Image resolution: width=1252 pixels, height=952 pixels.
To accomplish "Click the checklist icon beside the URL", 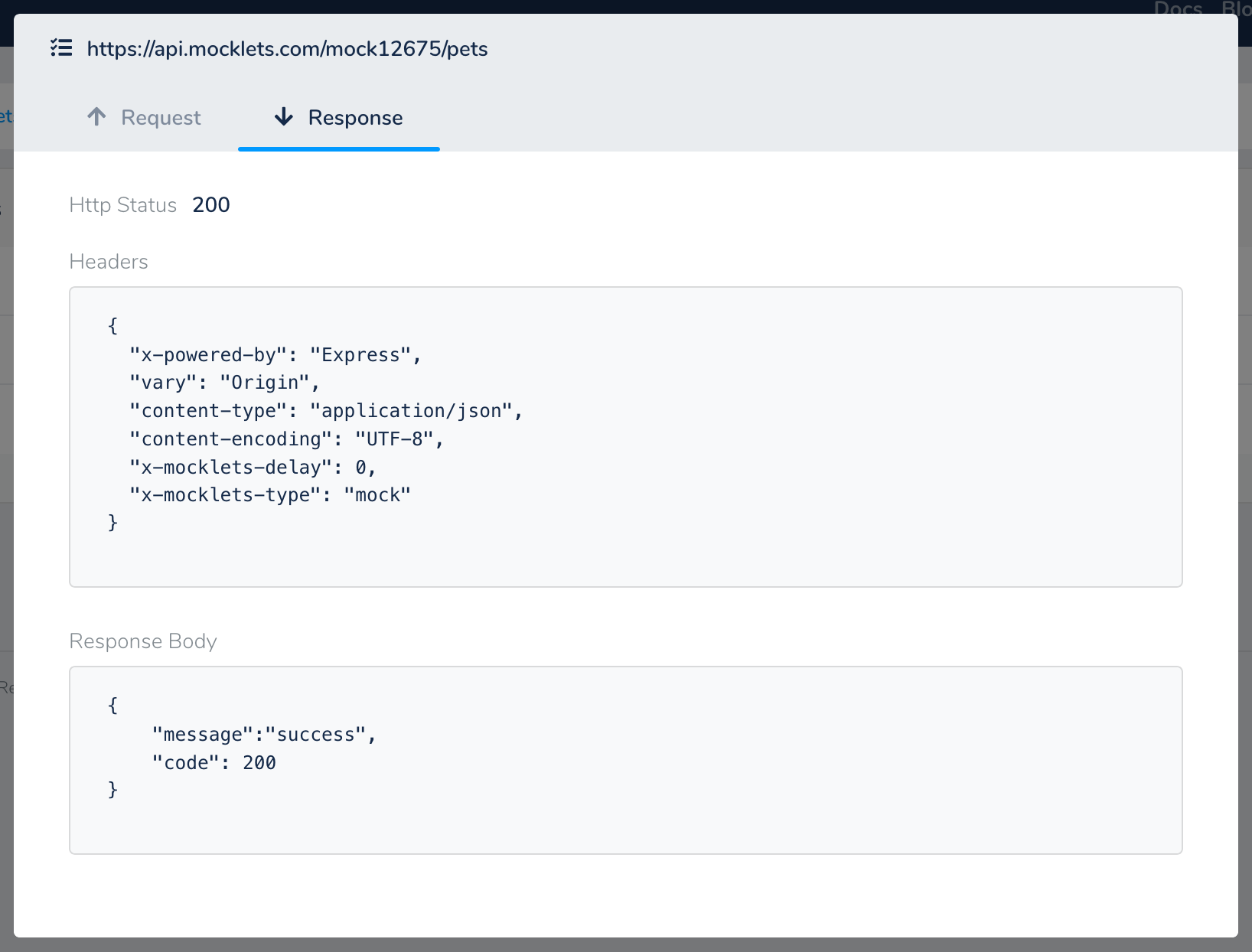I will click(61, 48).
